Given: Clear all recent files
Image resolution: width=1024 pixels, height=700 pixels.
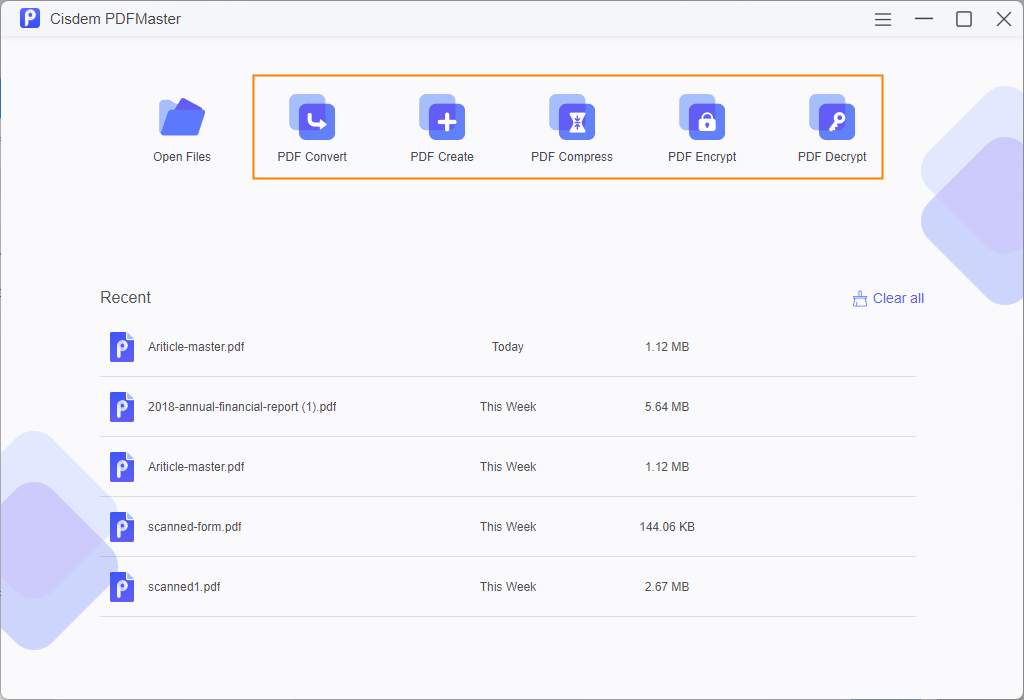Looking at the screenshot, I should click(898, 298).
